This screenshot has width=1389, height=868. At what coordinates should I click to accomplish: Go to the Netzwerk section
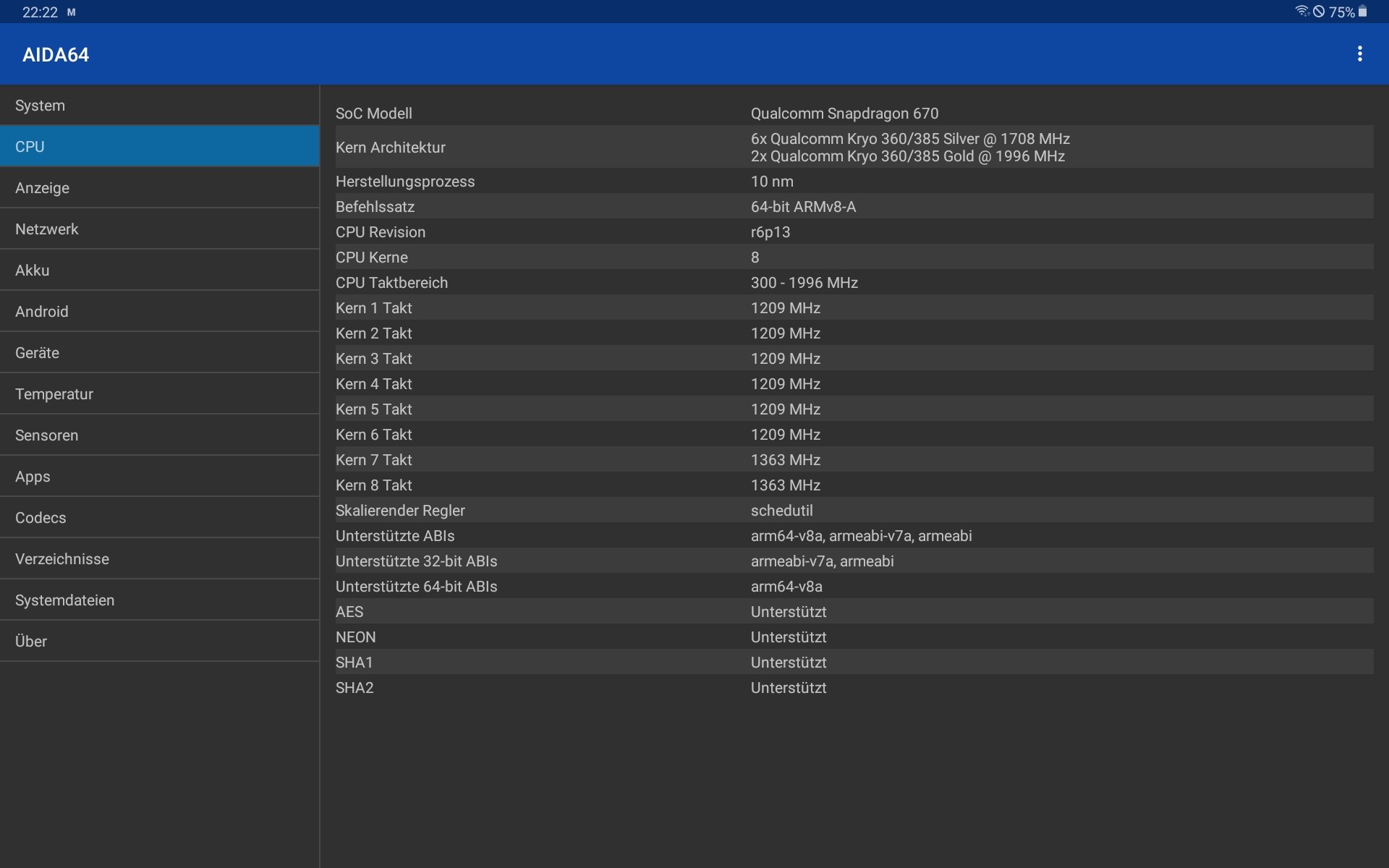pos(159,229)
